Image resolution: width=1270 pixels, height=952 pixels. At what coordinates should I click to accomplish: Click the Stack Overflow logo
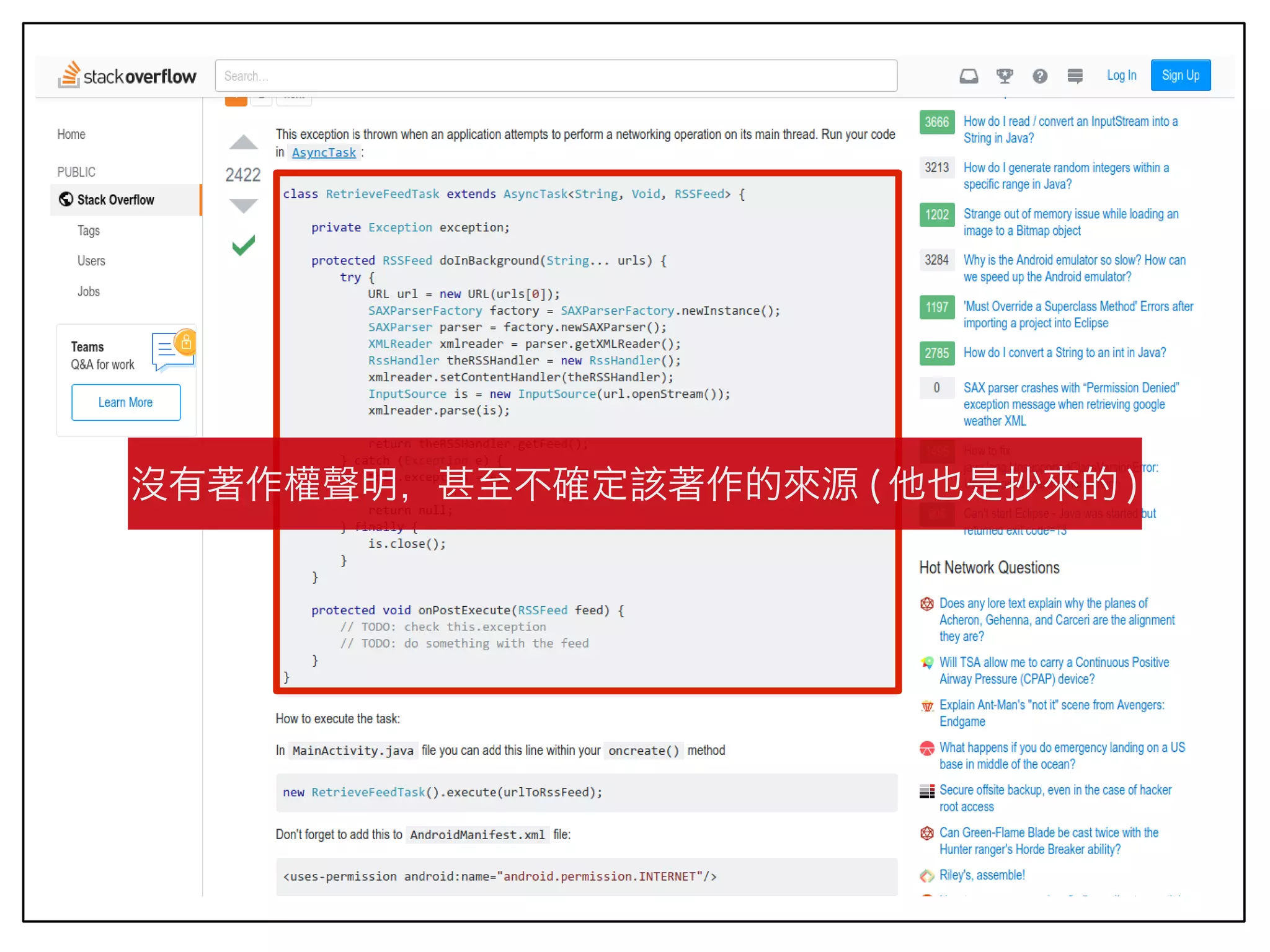point(127,76)
